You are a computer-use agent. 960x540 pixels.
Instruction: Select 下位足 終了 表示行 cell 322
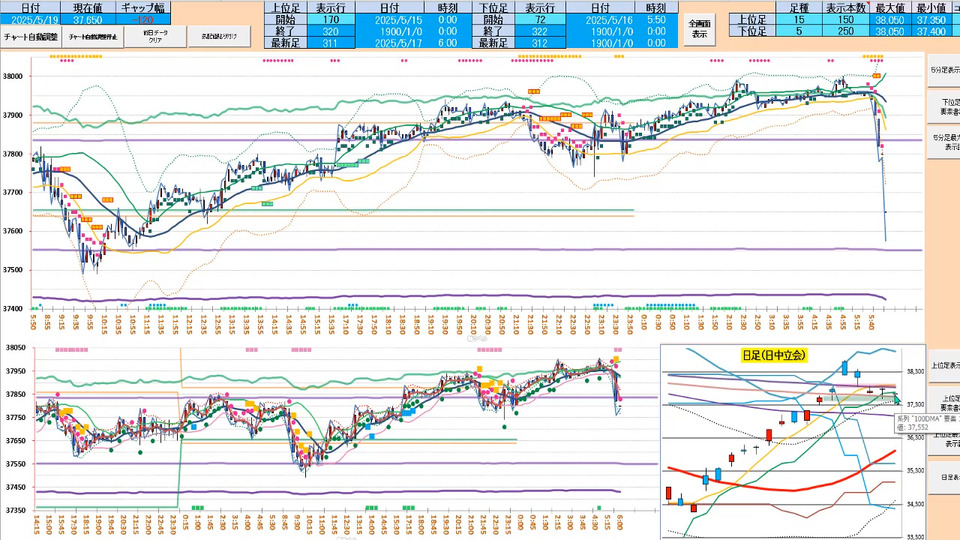tap(539, 31)
